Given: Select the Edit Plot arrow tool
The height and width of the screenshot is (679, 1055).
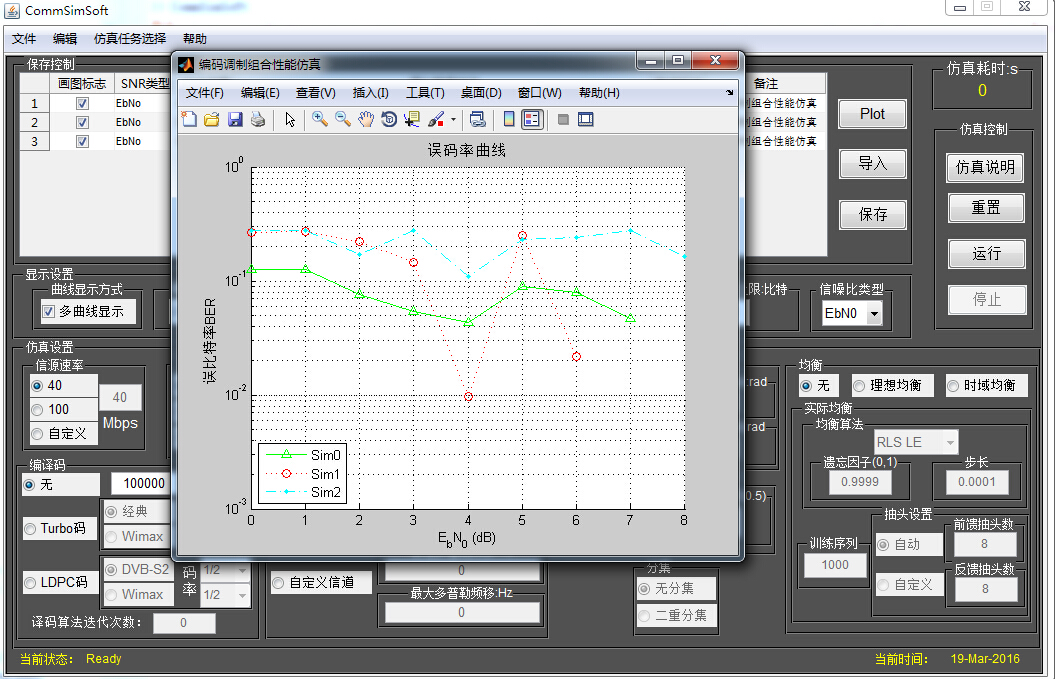Looking at the screenshot, I should click(x=290, y=120).
